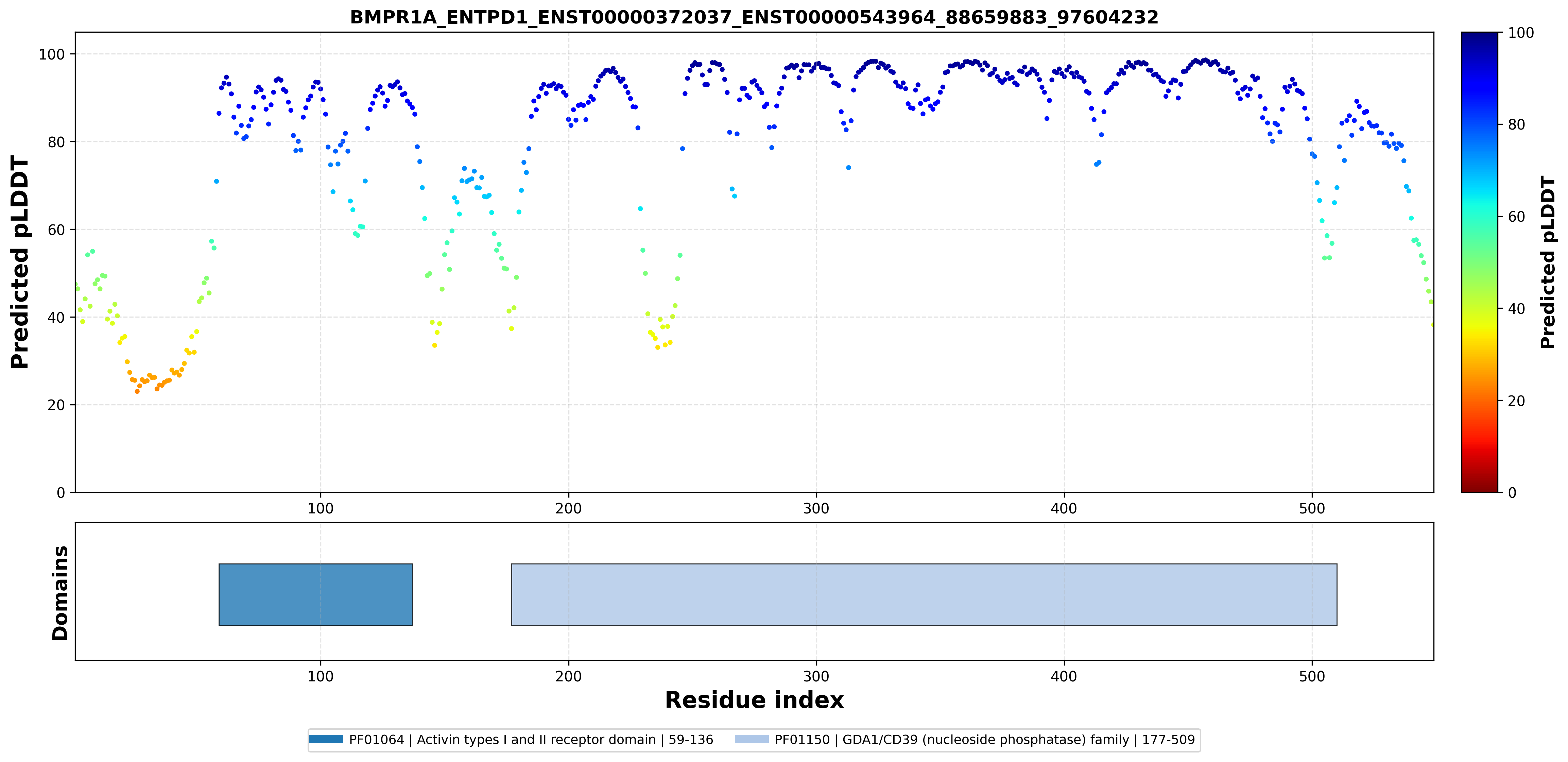Click the PF01064 Activin legend text
The image size is (1568, 762).
(531, 740)
